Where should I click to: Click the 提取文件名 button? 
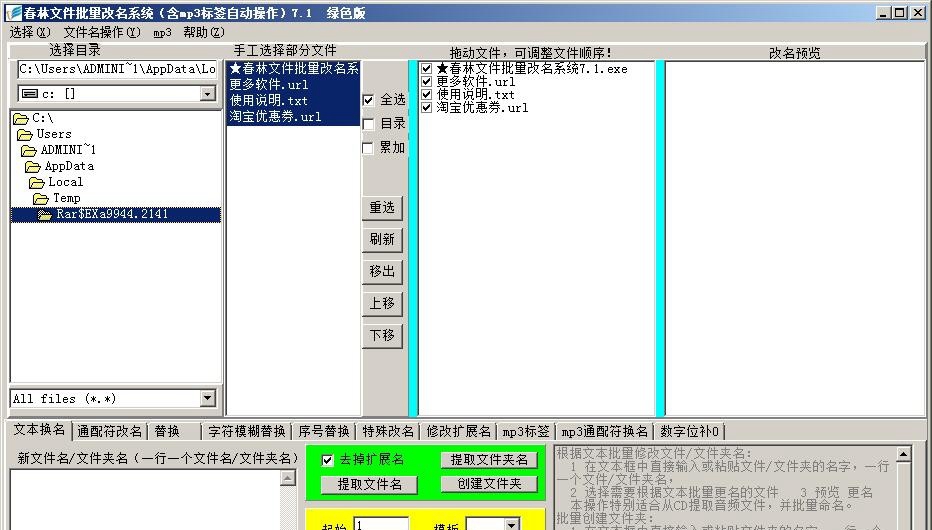click(x=369, y=485)
